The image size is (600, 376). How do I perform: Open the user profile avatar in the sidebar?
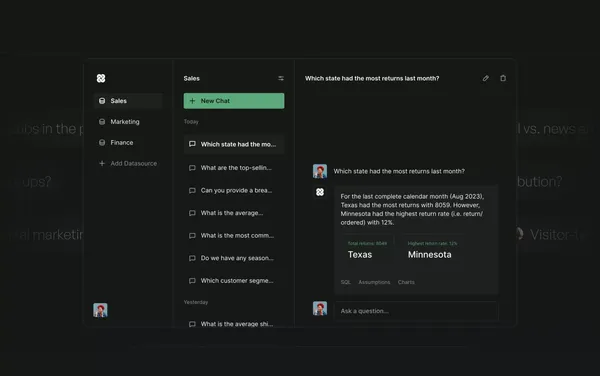coord(100,310)
